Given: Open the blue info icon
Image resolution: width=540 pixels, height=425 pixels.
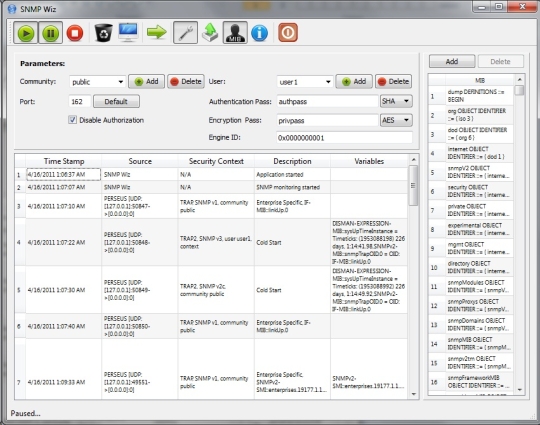Looking at the screenshot, I should (x=259, y=33).
